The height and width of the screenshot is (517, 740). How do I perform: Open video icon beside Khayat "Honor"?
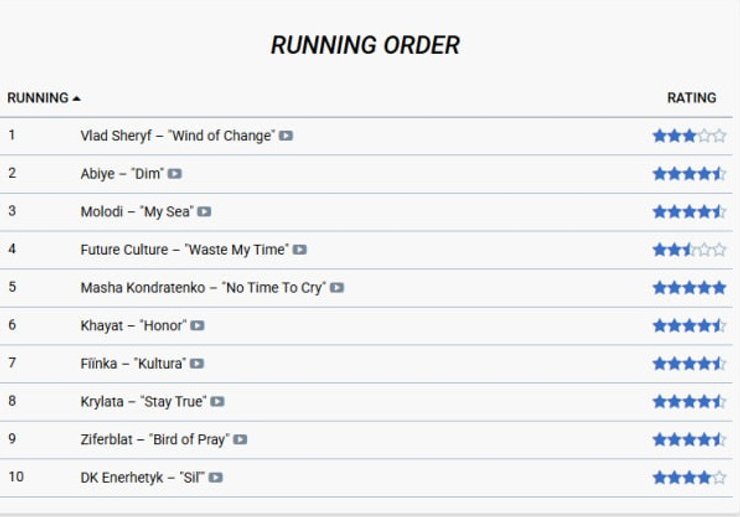pos(198,326)
